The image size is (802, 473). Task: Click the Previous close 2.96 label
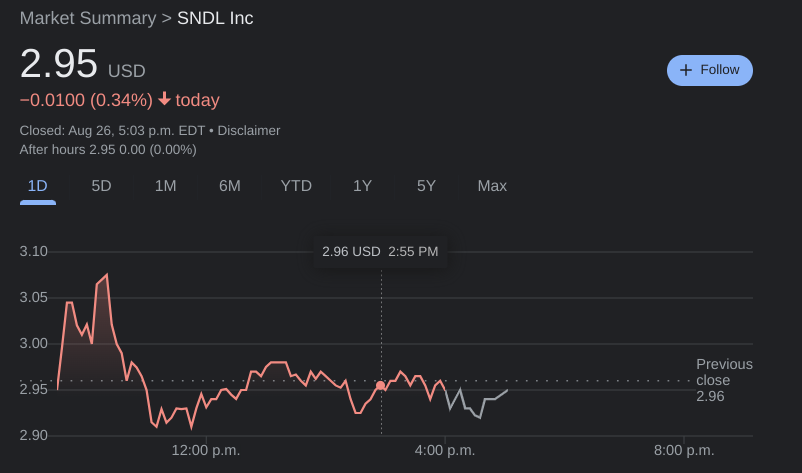723,380
